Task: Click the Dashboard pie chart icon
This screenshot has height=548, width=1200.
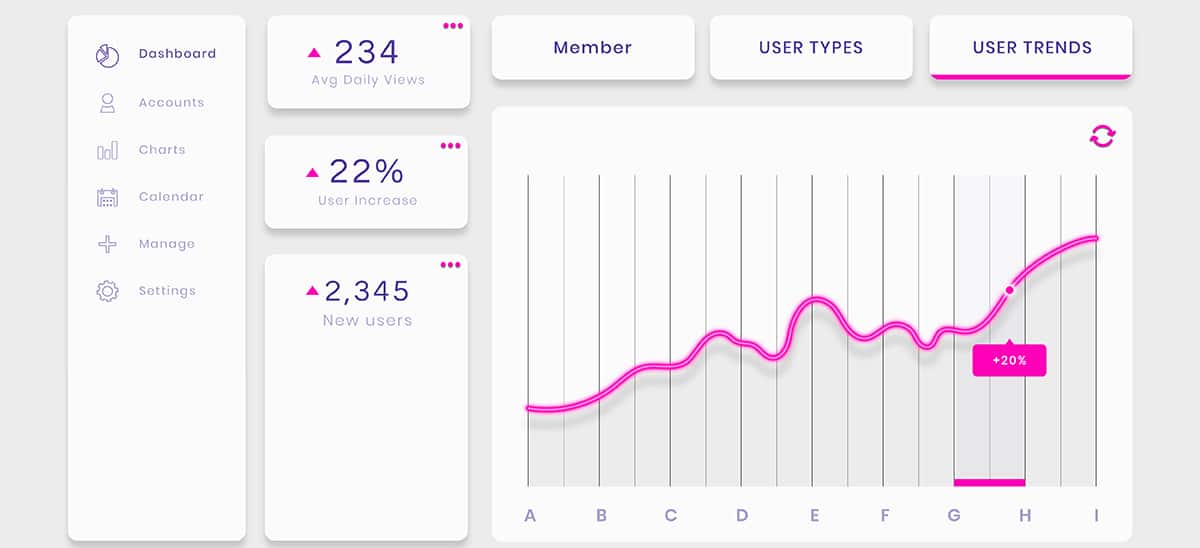Action: pyautogui.click(x=107, y=55)
